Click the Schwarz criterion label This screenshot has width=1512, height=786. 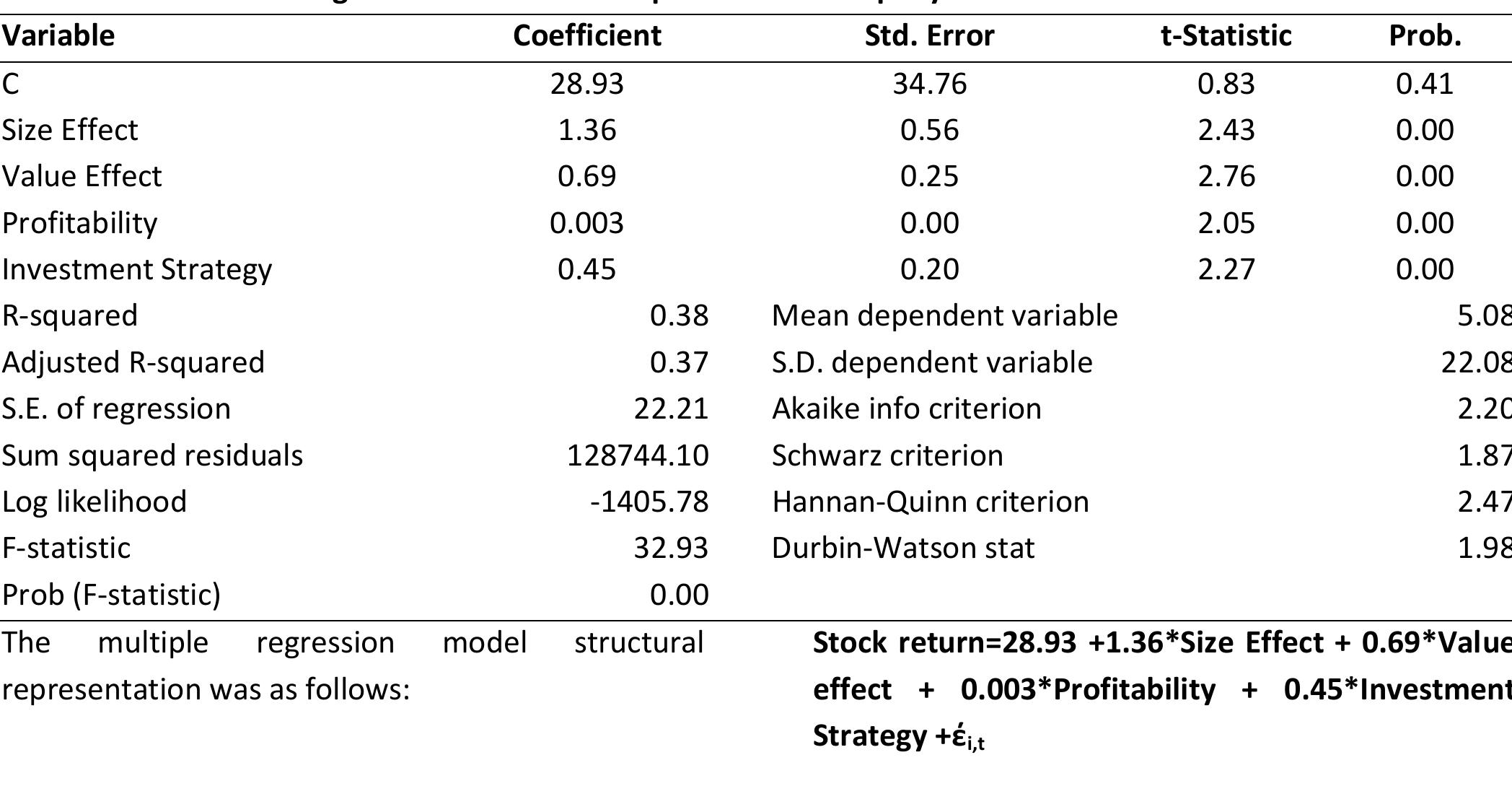(x=887, y=456)
